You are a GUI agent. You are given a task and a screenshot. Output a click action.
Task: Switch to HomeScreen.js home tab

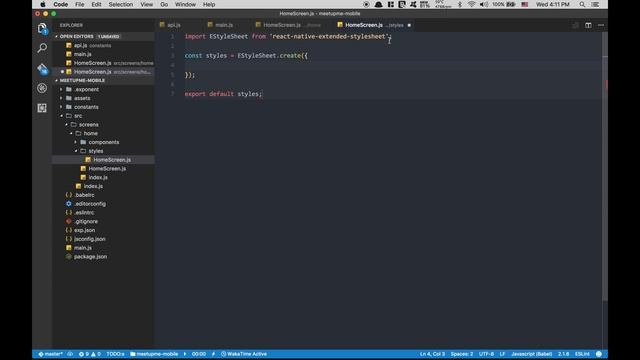(288, 25)
